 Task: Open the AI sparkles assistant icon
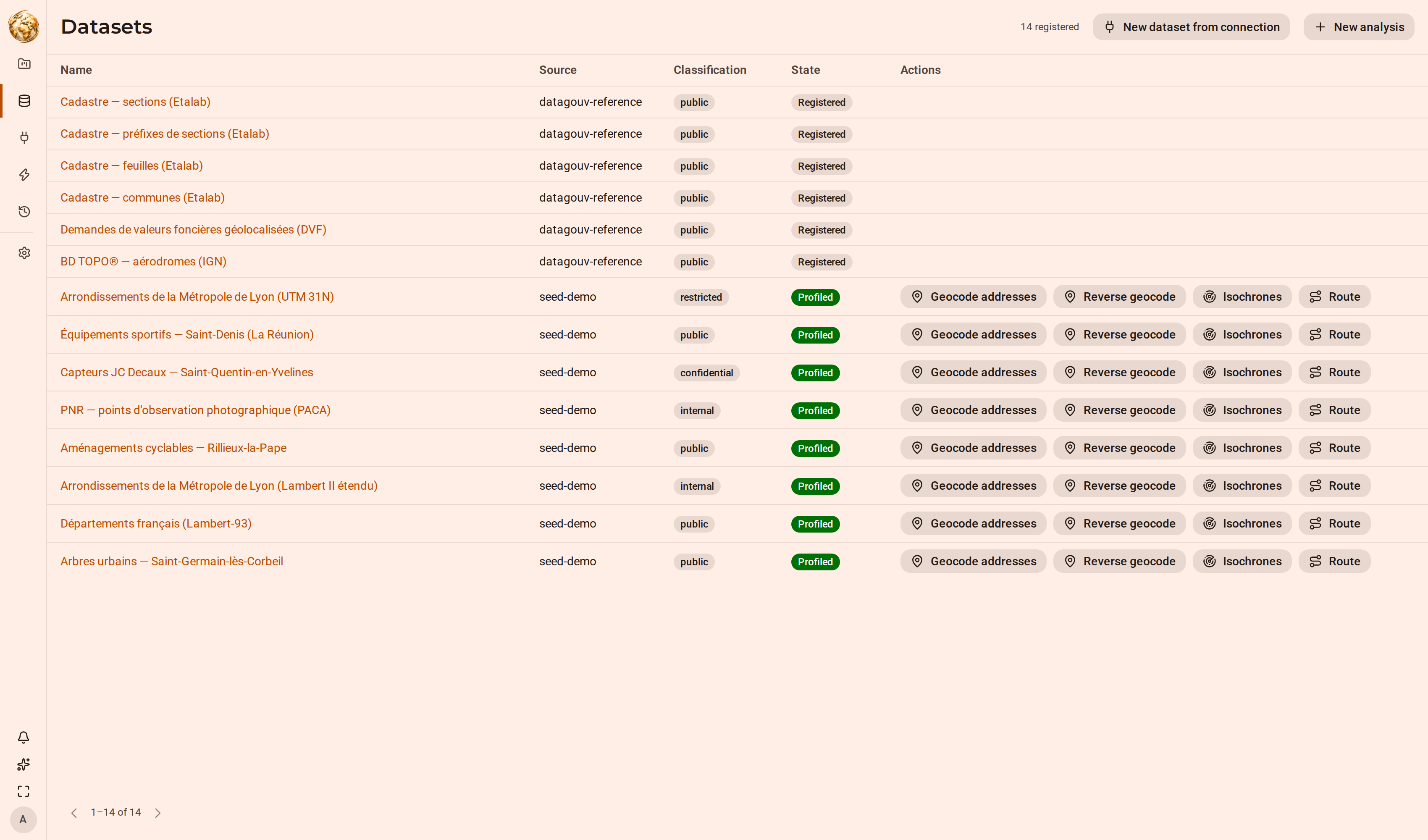point(23,765)
